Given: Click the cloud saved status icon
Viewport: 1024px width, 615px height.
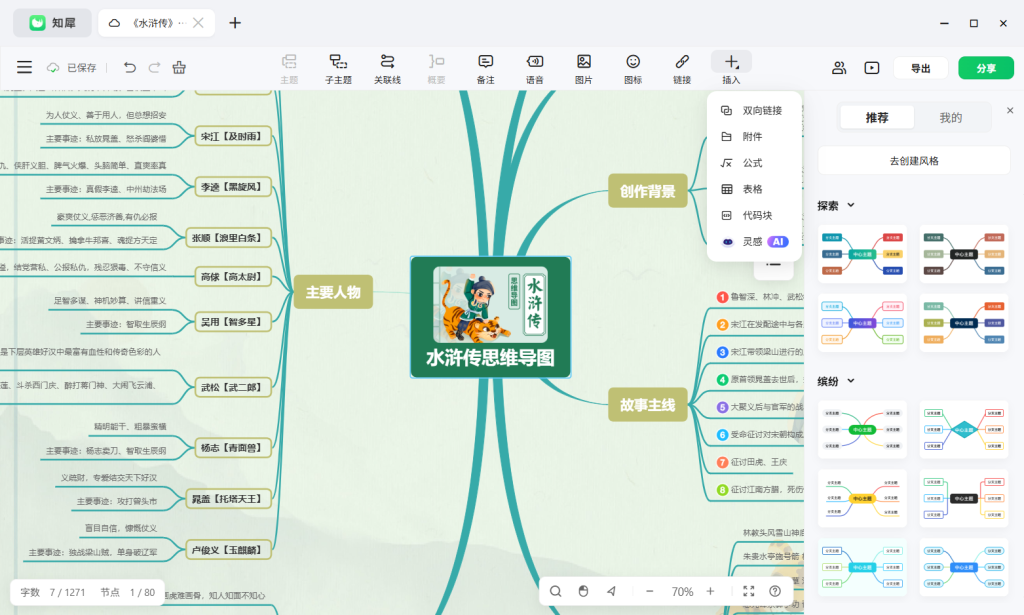Looking at the screenshot, I should tap(53, 67).
